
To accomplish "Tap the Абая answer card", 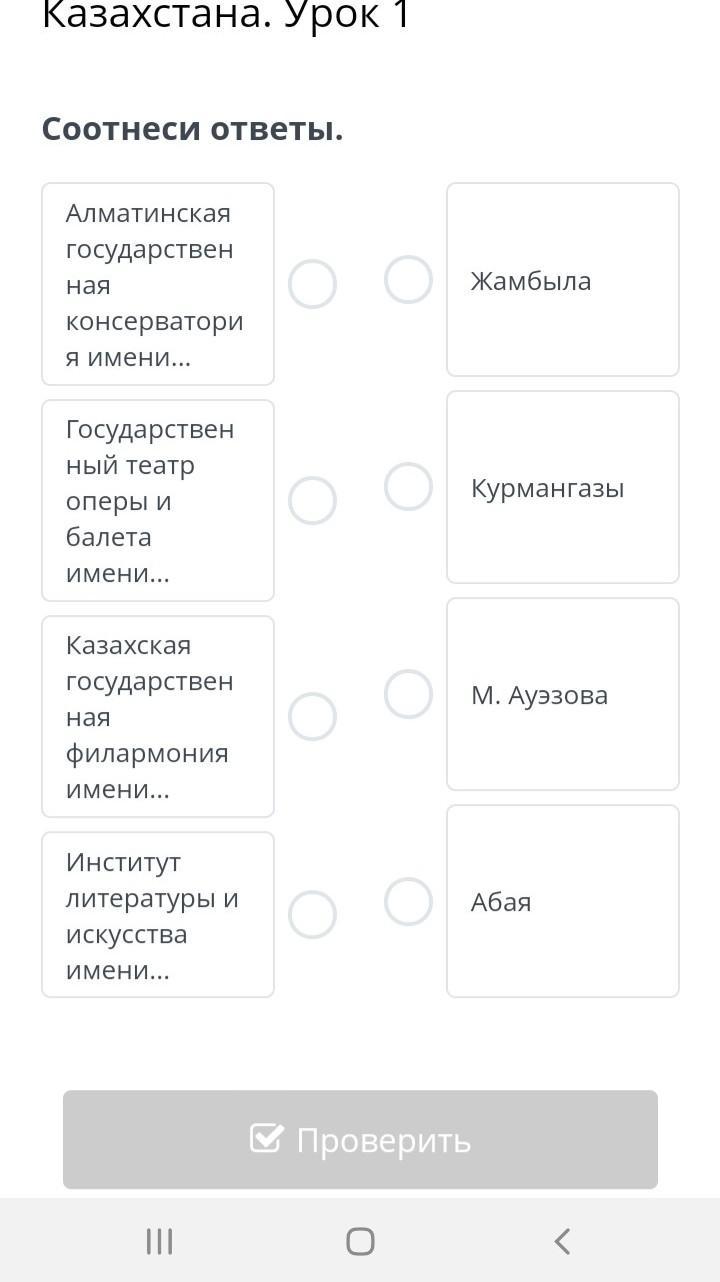I will pos(562,901).
